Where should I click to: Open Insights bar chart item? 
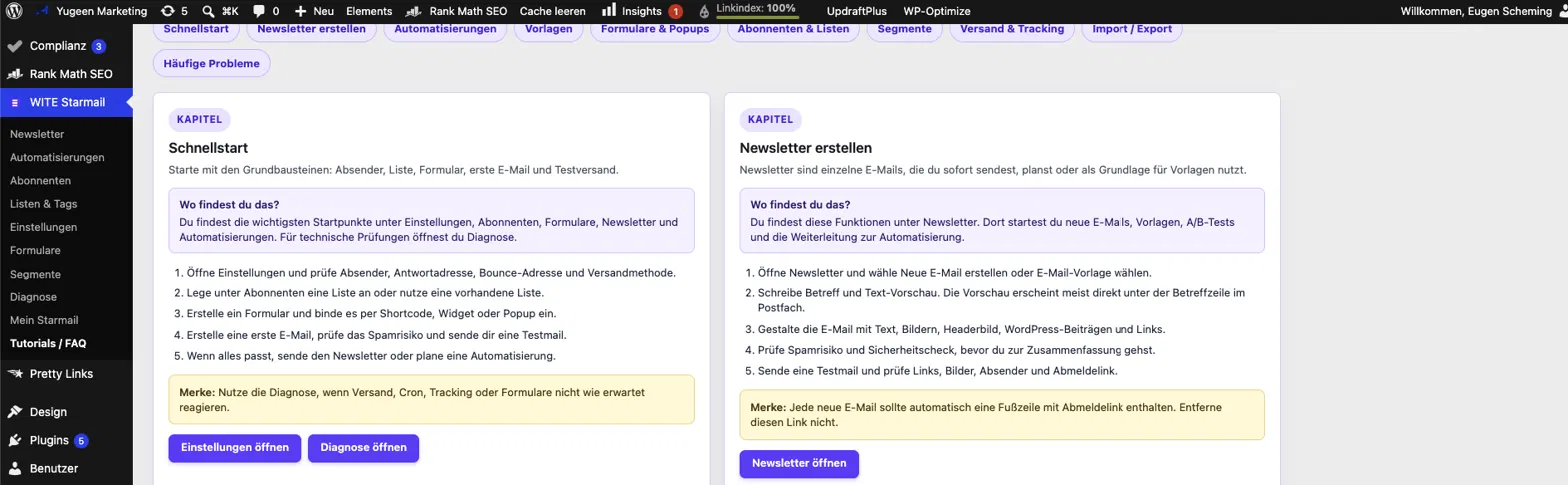[x=632, y=11]
